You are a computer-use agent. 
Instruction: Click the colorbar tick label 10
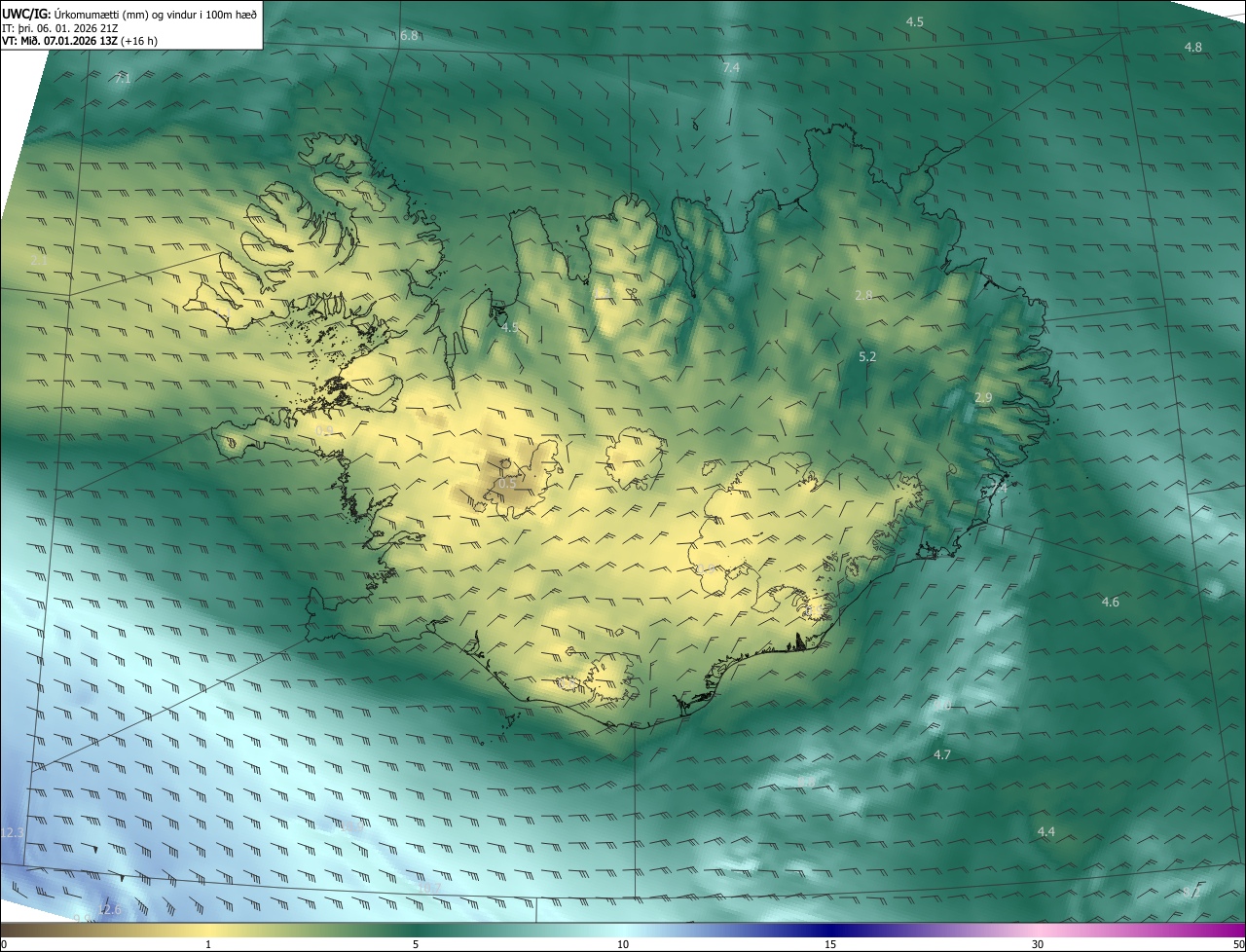point(623,945)
